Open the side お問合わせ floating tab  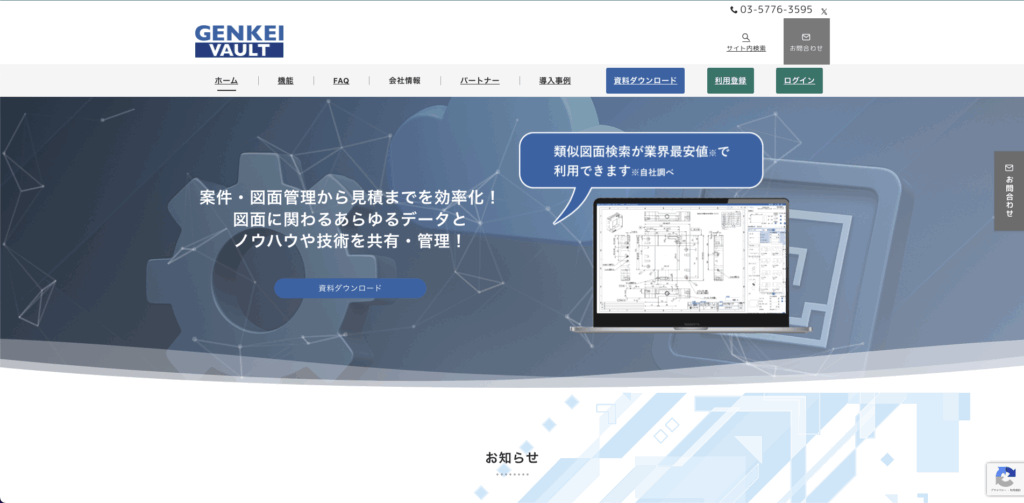[1008, 191]
